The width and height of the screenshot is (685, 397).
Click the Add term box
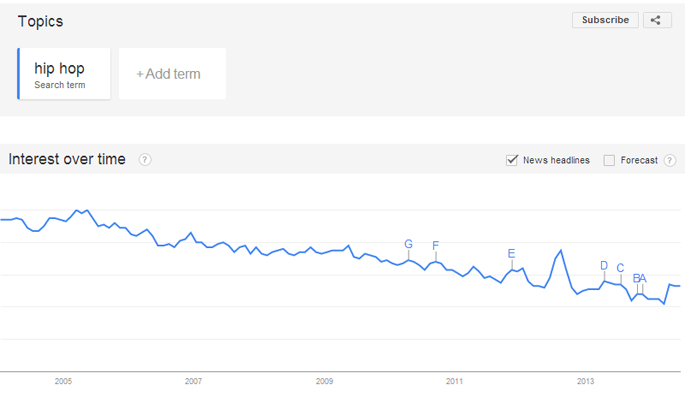tap(173, 74)
